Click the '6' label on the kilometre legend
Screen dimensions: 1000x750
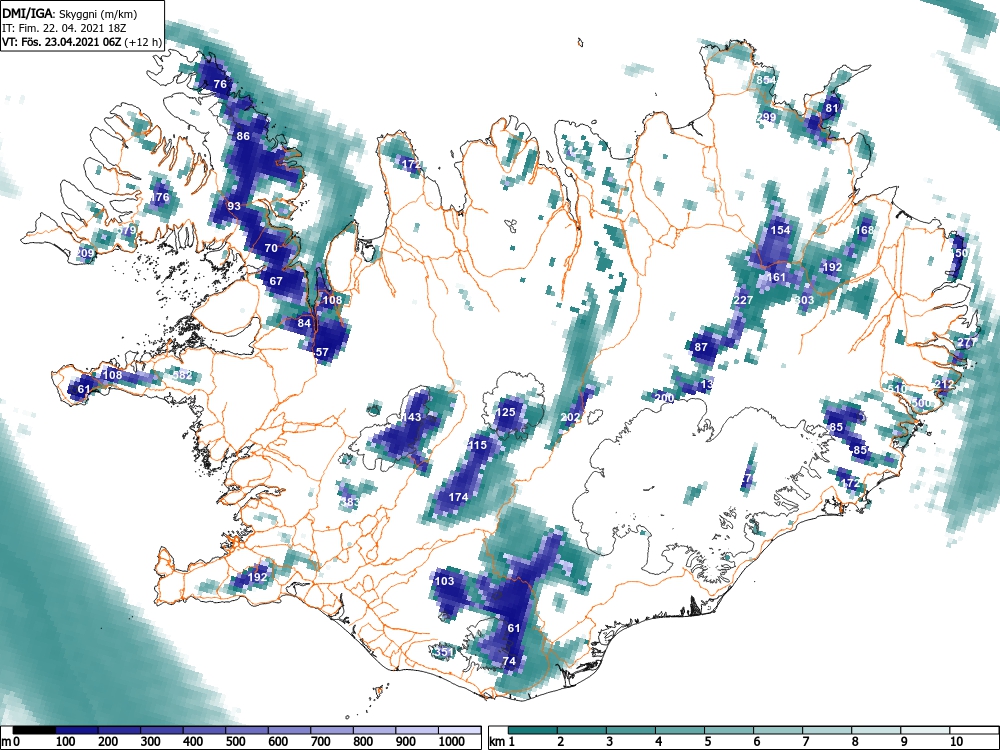click(756, 741)
